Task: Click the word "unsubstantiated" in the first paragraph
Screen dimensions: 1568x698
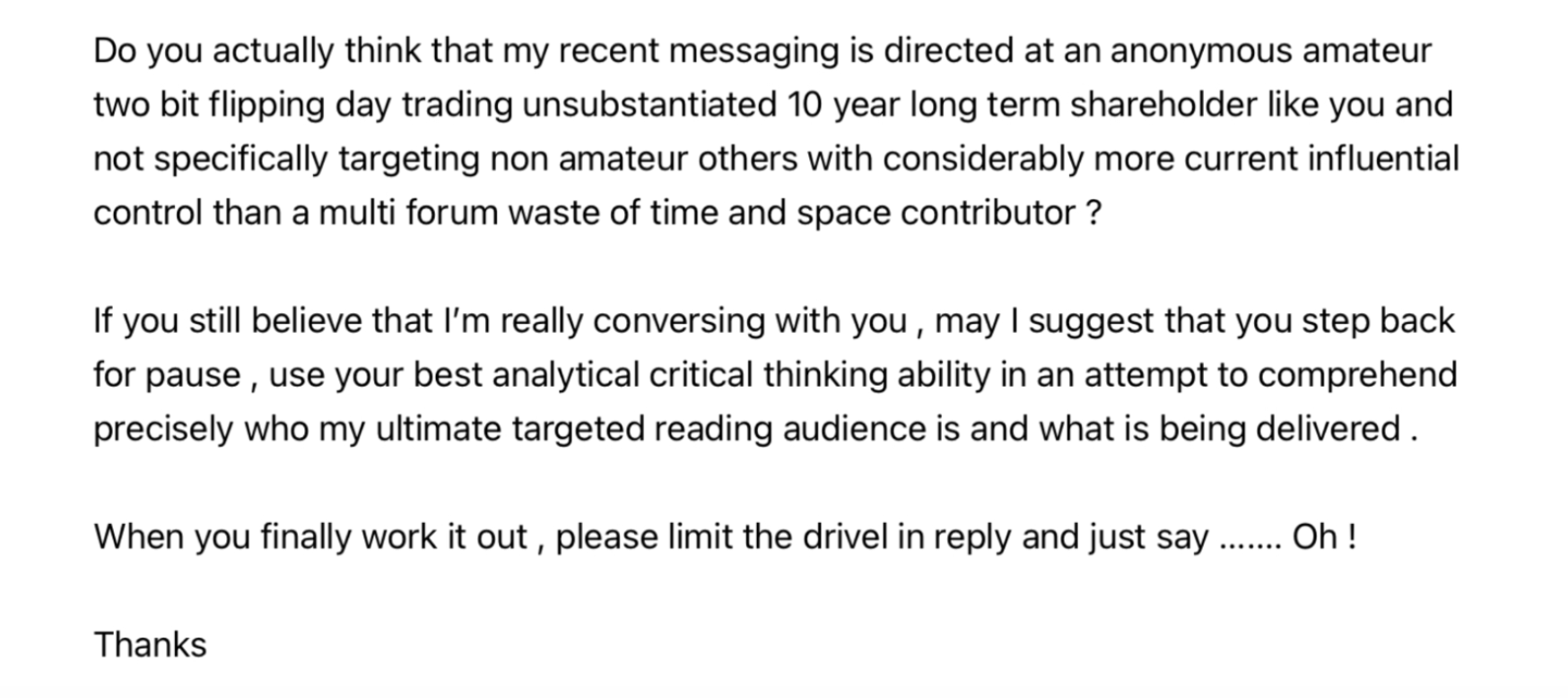Action: (649, 105)
